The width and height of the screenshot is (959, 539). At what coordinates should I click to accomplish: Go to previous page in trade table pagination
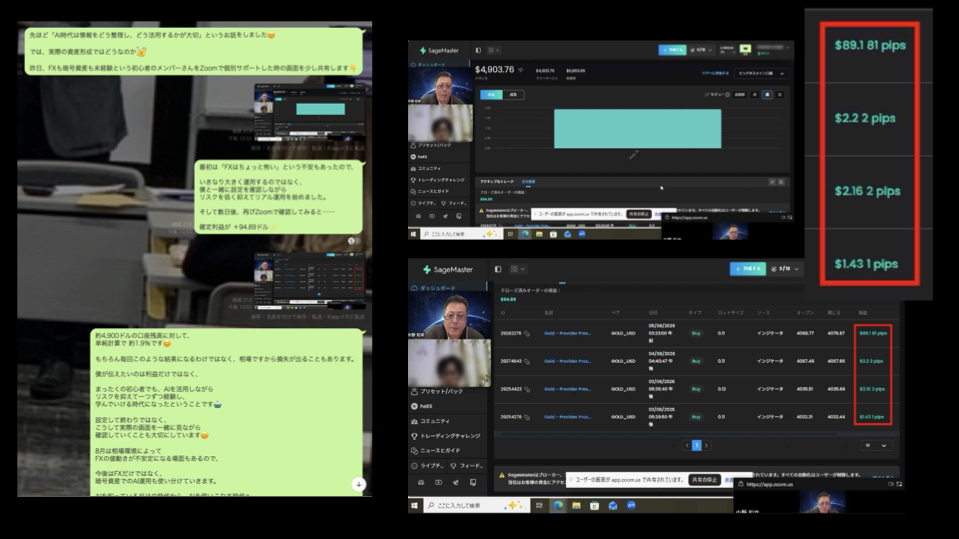[687, 445]
